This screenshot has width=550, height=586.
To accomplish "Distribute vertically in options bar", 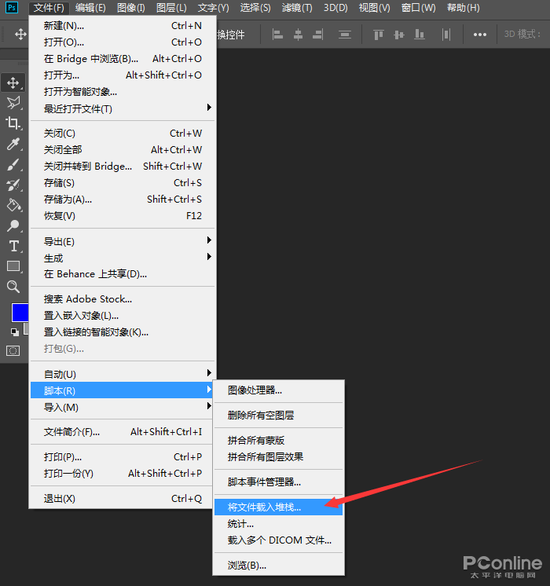I will click(344, 35).
